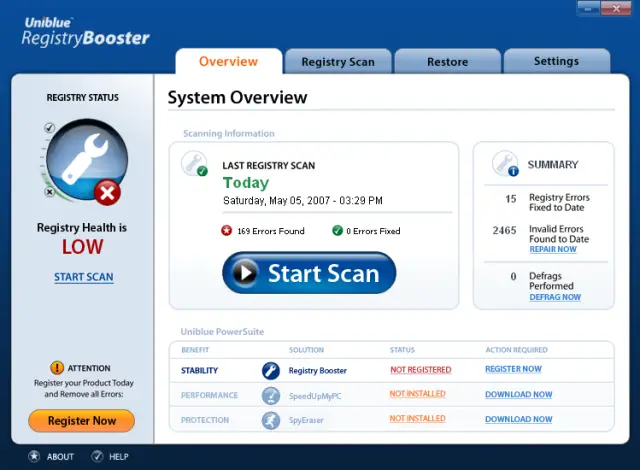Viewport: 640px width, 470px height.
Task: Click the large registry health wrench icon
Action: click(x=87, y=160)
